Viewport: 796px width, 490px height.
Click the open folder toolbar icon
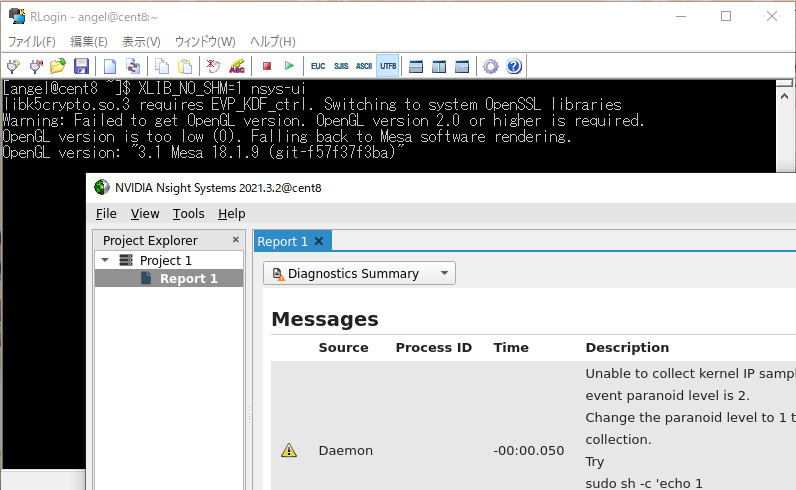pos(58,66)
